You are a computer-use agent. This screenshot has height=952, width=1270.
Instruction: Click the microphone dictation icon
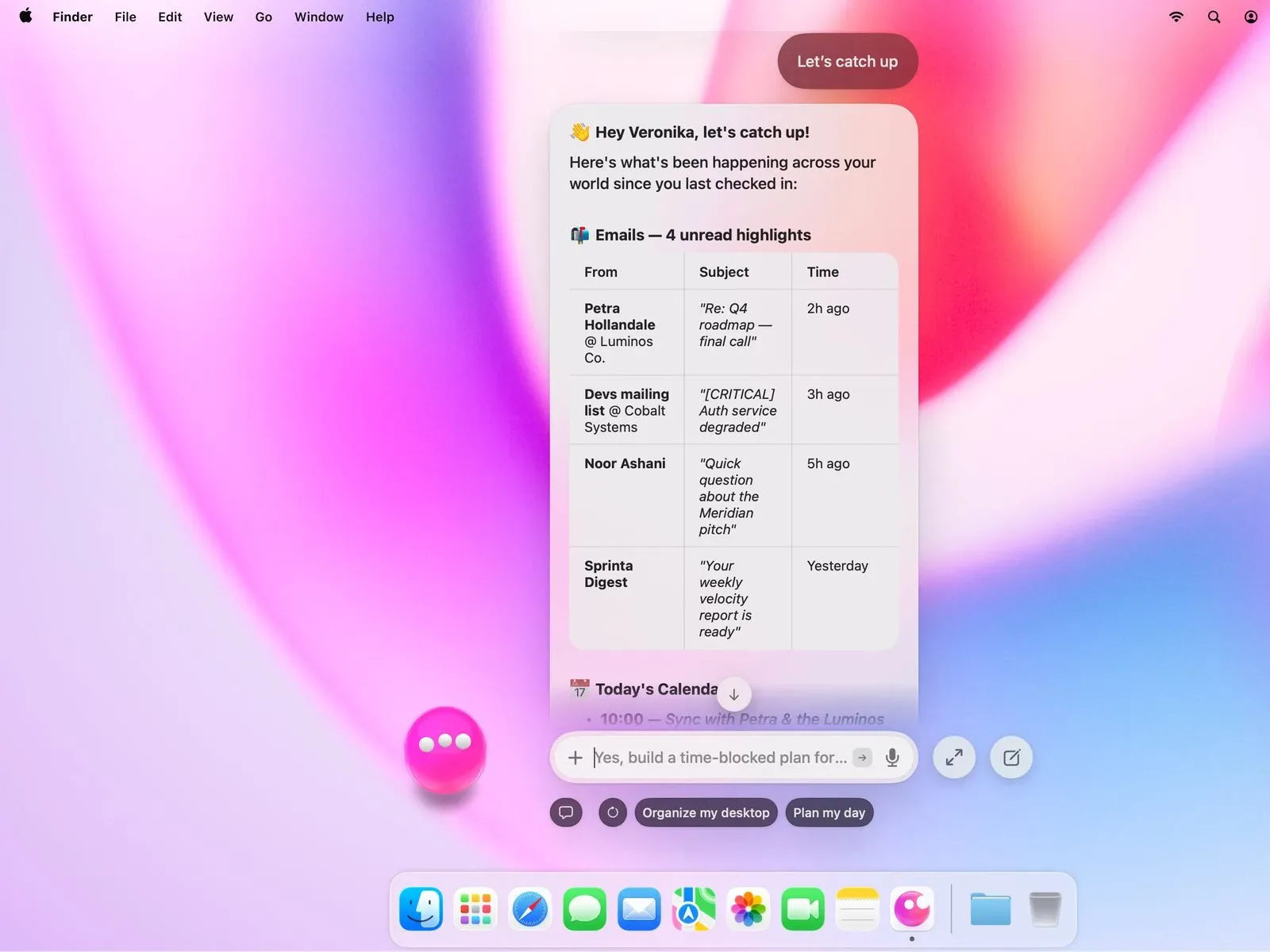pyautogui.click(x=892, y=758)
